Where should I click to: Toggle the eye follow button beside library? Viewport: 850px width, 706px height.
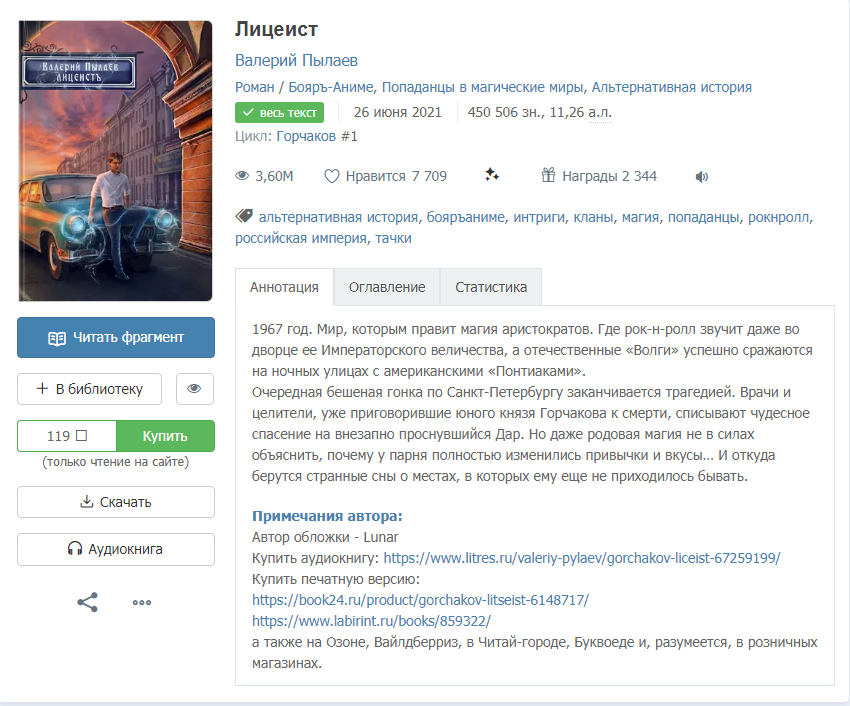[195, 389]
